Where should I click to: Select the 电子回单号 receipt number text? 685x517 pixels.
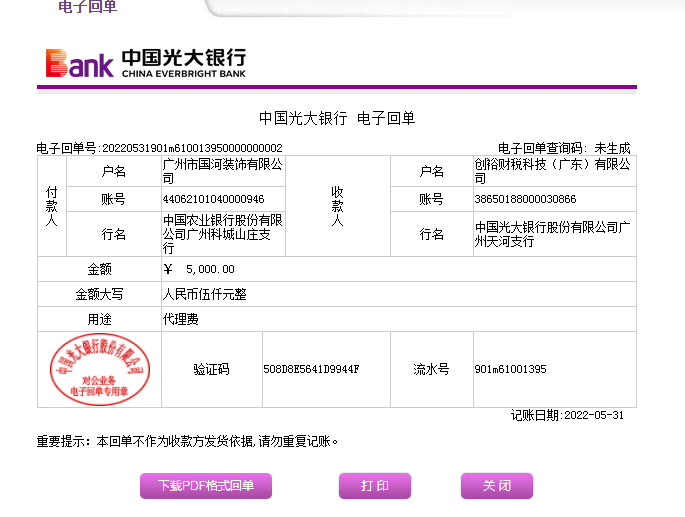click(160, 148)
